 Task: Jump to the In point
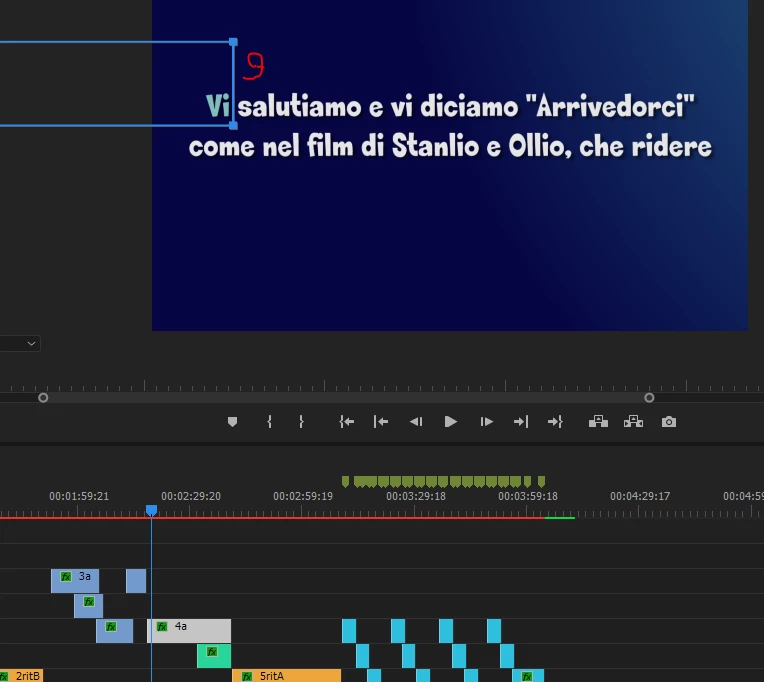tap(346, 422)
